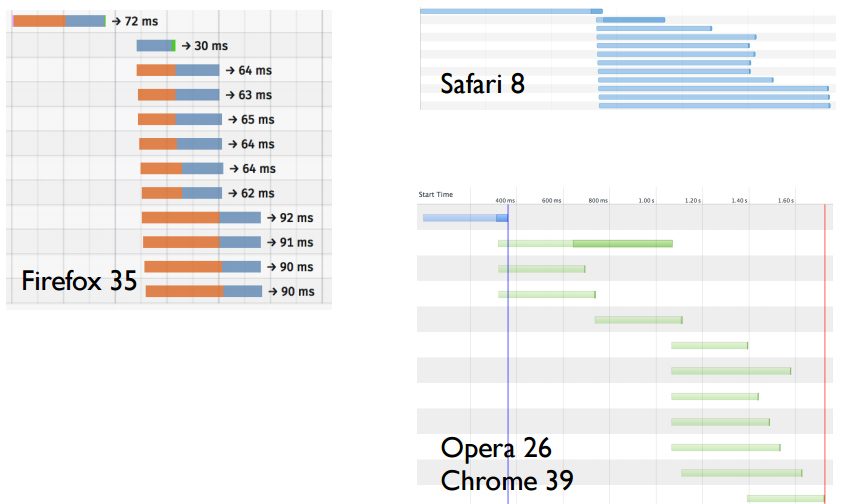
Task: Select the Firefox request bar labeled 62 ms
Action: [182, 193]
